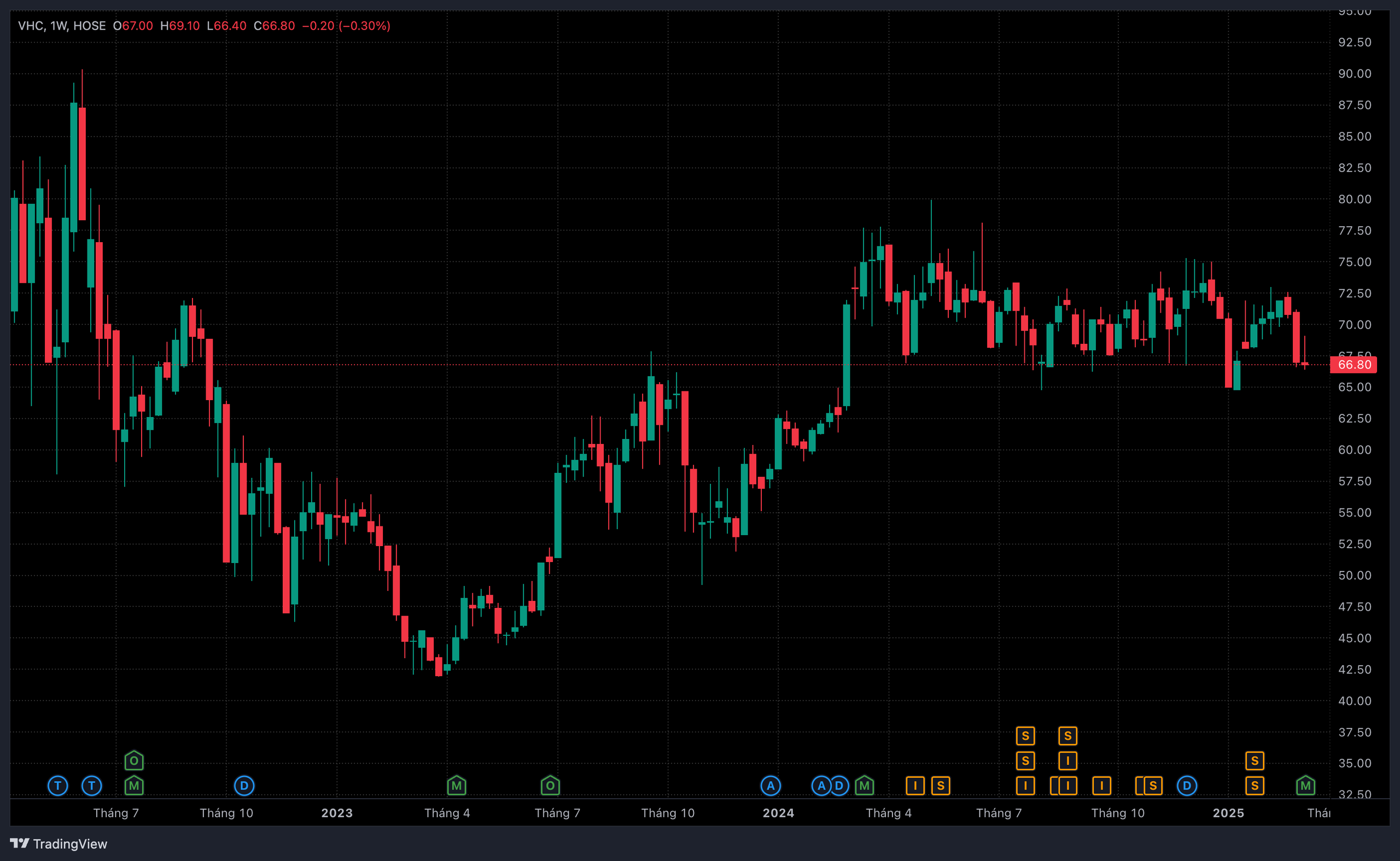Click the top S in the second orange stack
The width and height of the screenshot is (1400, 861).
tap(1068, 736)
